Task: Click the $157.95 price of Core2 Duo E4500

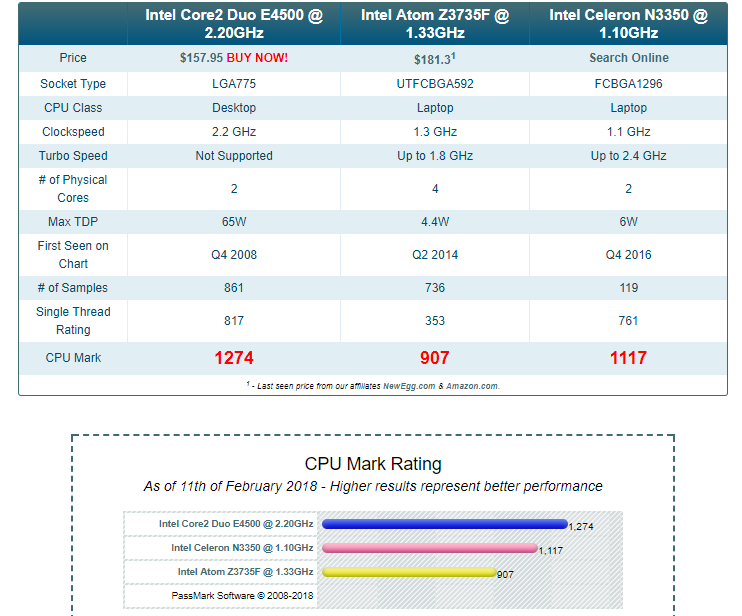Action: 201,58
